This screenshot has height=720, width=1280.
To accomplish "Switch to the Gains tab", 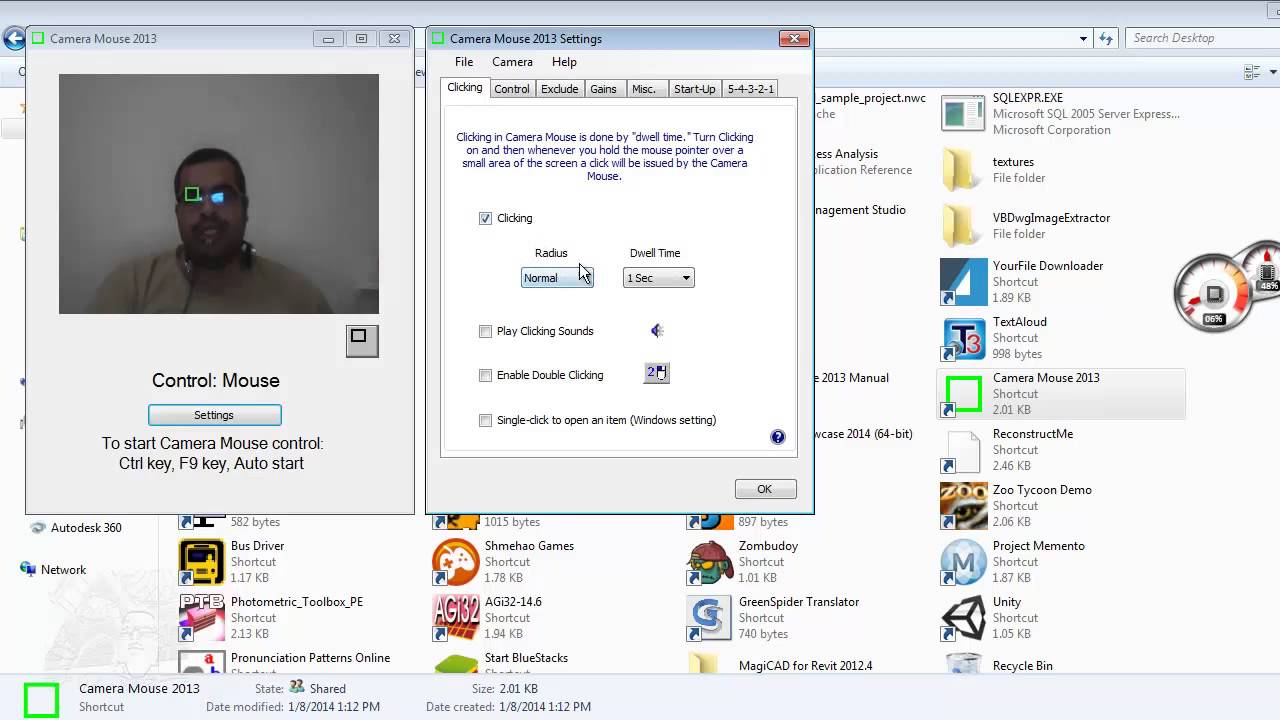I will point(603,89).
